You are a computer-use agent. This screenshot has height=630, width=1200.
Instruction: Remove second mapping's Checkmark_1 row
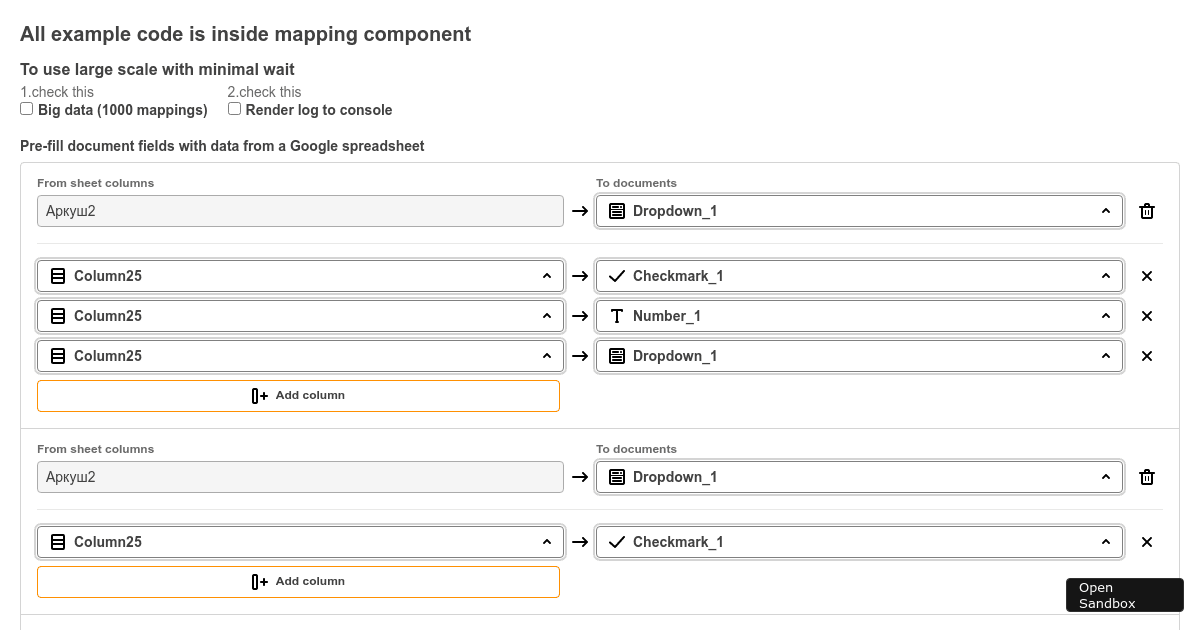coord(1146,542)
